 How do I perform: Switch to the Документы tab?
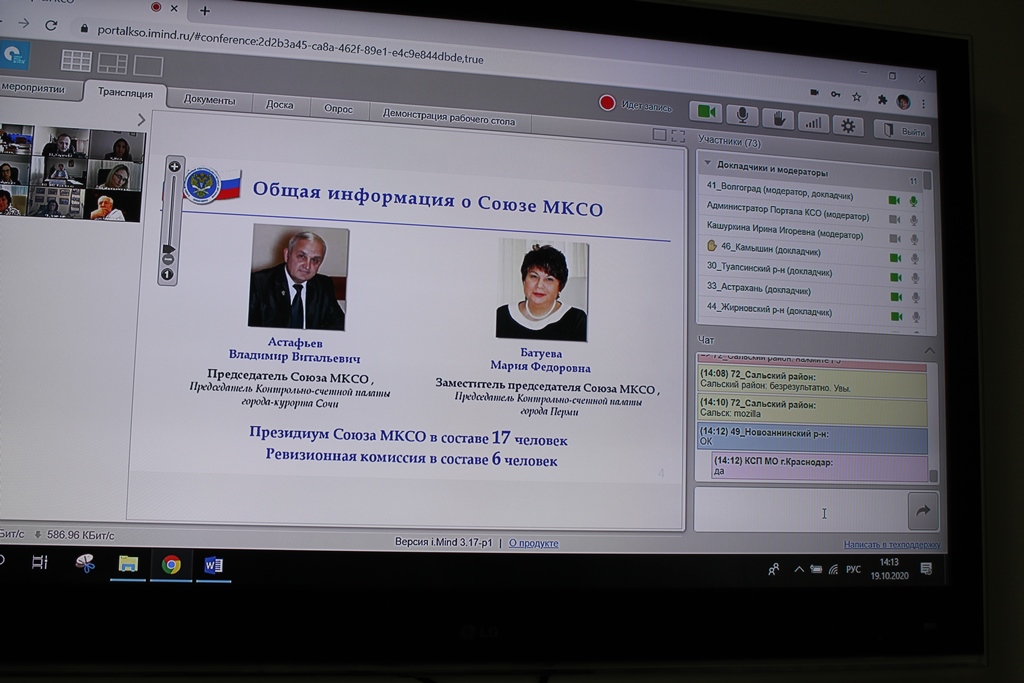tap(209, 100)
